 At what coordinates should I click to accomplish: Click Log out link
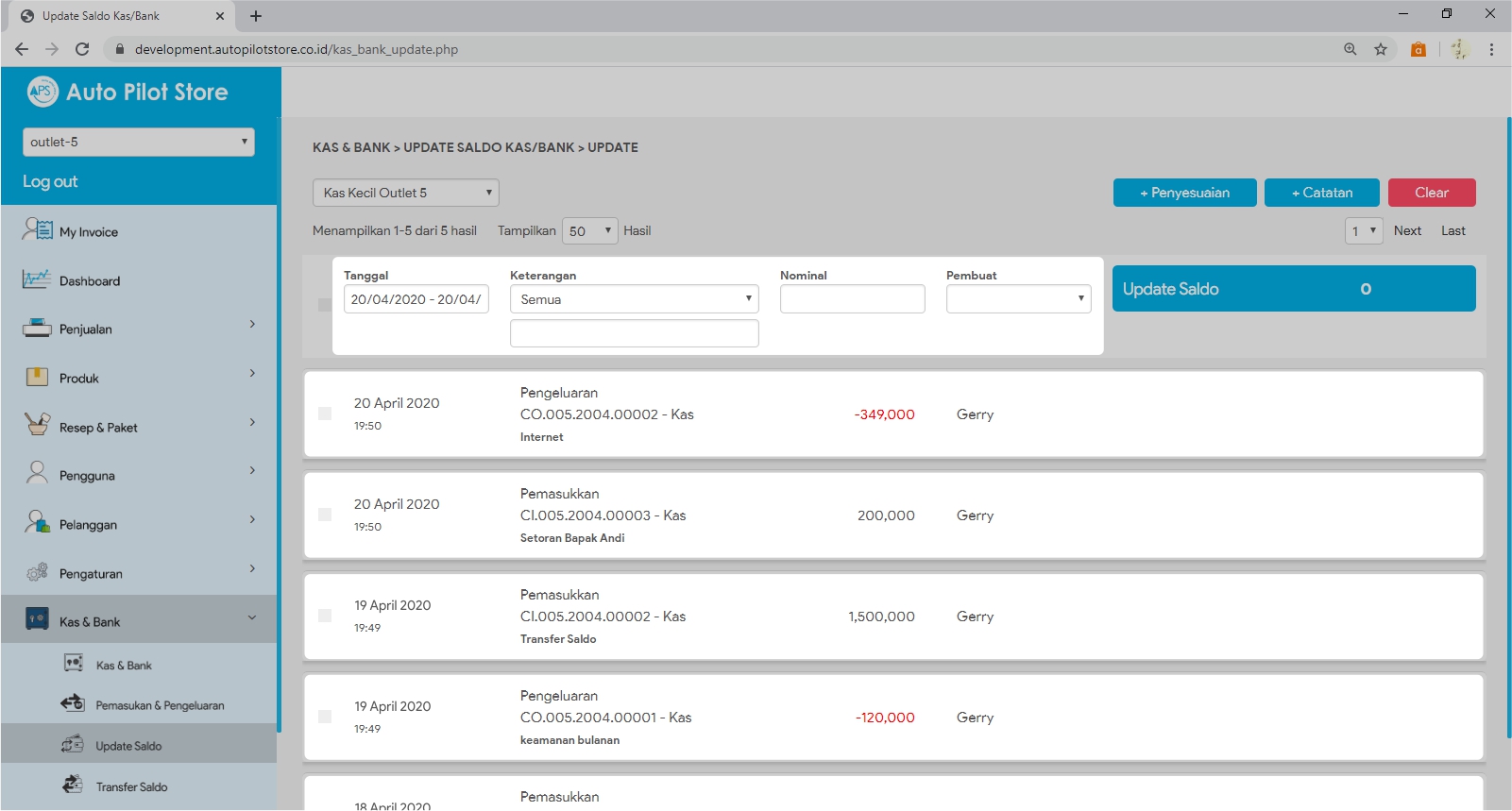point(50,181)
